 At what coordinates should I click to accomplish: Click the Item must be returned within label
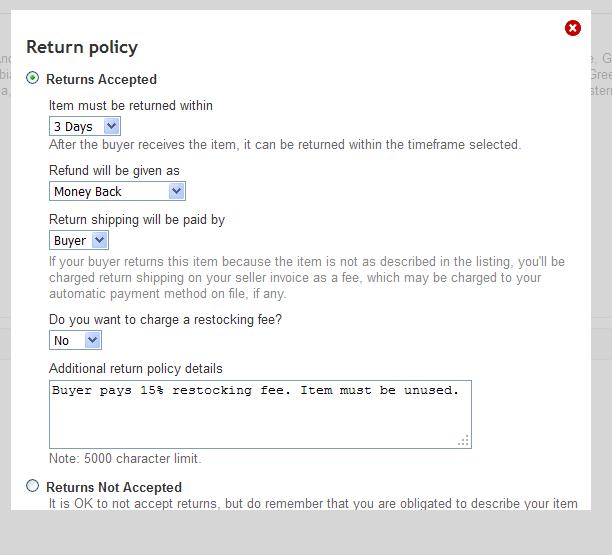[131, 105]
